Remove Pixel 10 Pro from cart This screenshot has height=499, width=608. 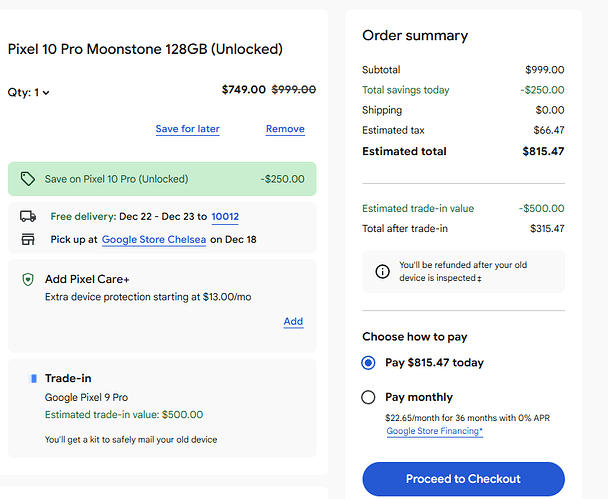[285, 129]
